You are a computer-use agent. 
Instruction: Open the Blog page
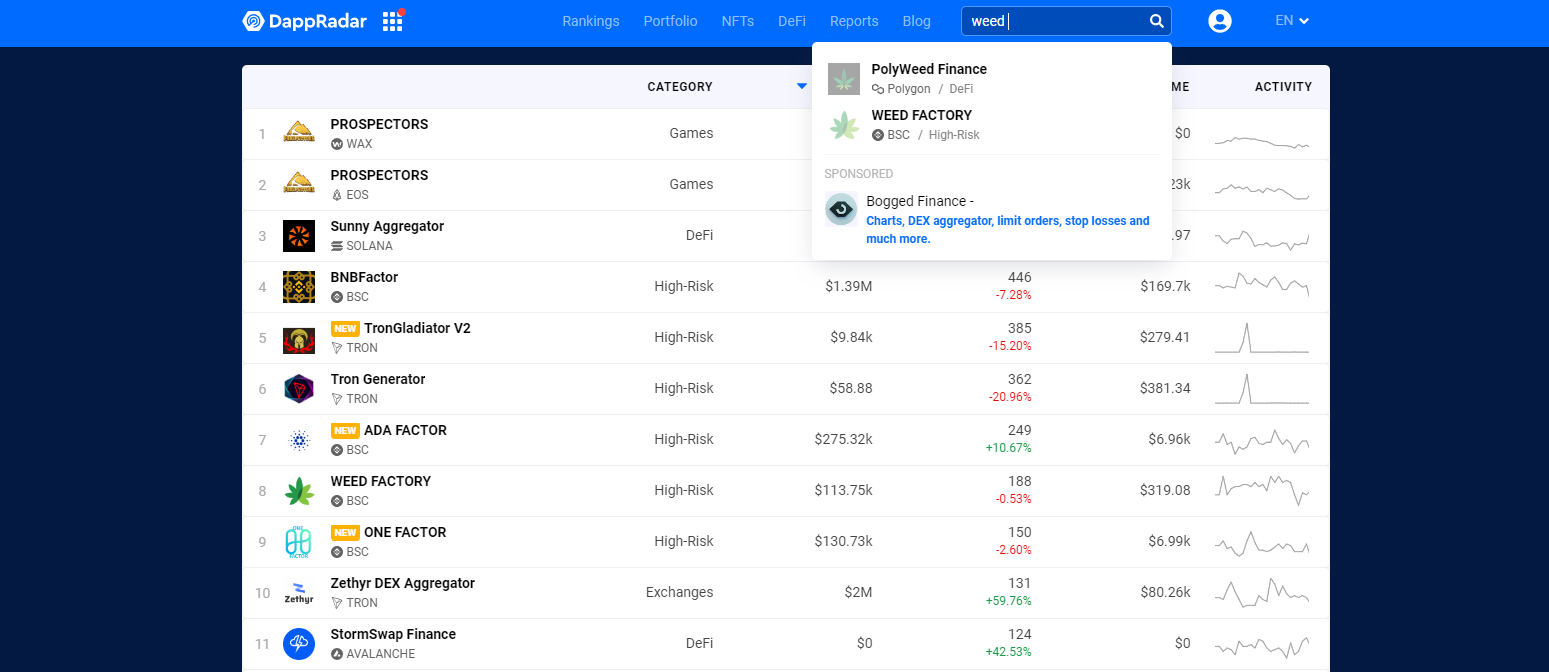click(x=916, y=21)
